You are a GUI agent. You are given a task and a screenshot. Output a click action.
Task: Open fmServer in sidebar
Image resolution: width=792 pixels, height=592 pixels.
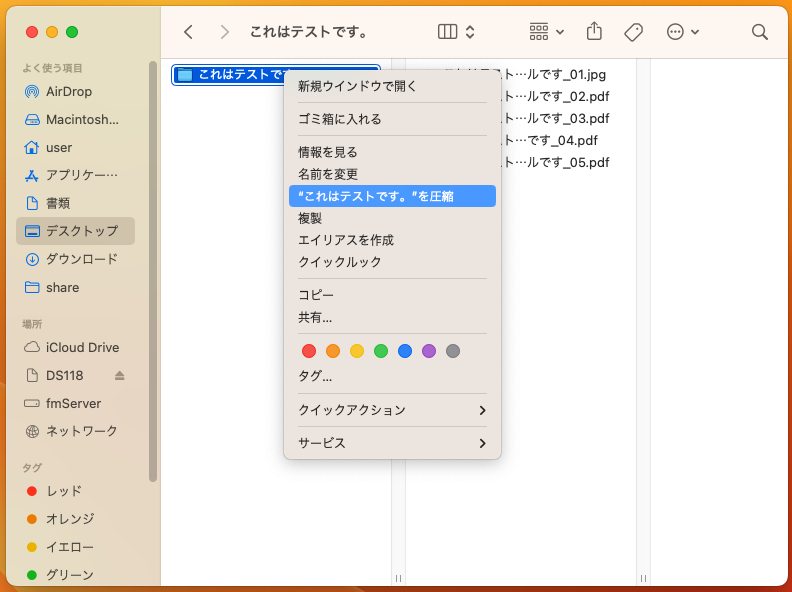tap(76, 403)
